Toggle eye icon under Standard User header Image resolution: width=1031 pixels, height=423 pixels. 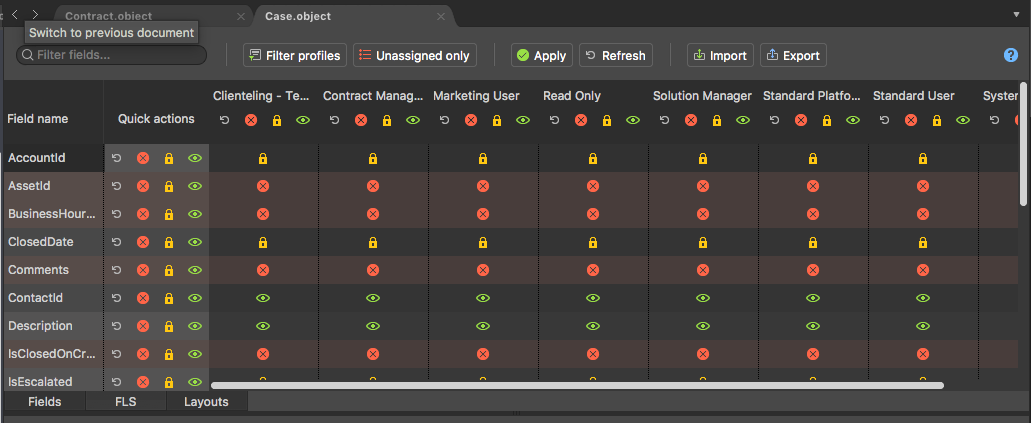click(963, 120)
